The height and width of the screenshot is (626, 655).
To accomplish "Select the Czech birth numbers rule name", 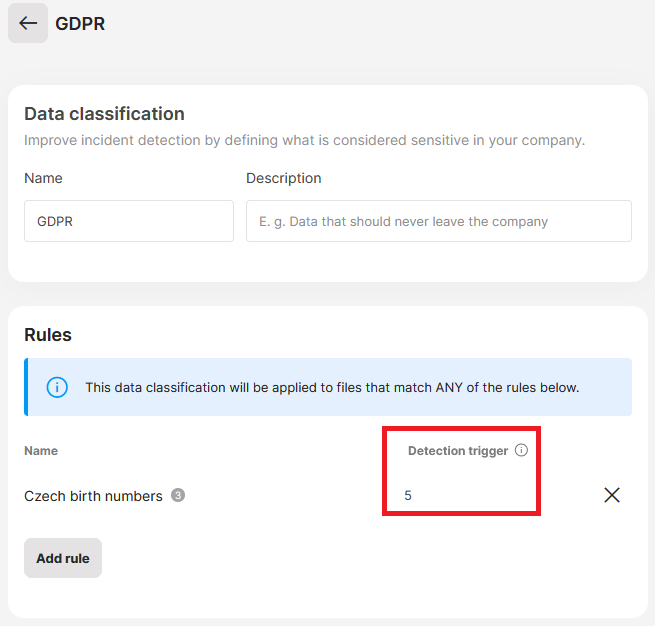I will tap(93, 496).
